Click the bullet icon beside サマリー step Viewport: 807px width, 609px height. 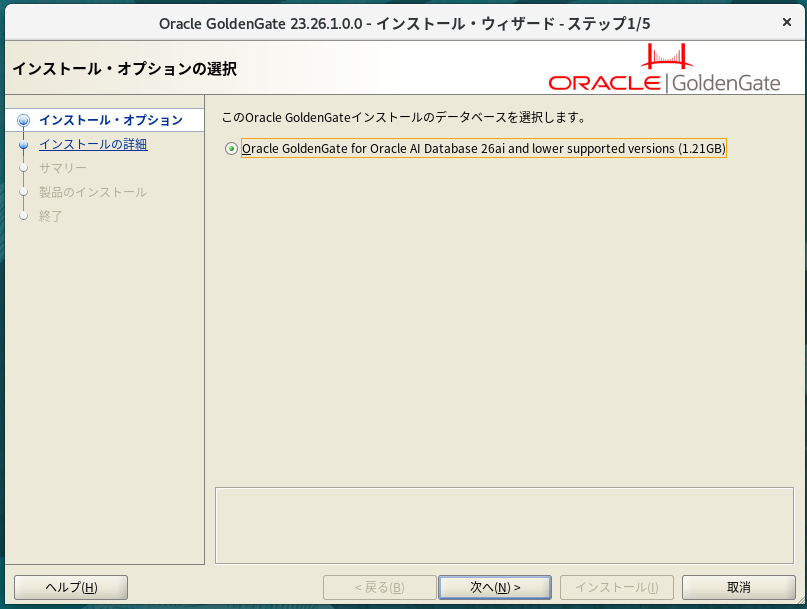24,169
